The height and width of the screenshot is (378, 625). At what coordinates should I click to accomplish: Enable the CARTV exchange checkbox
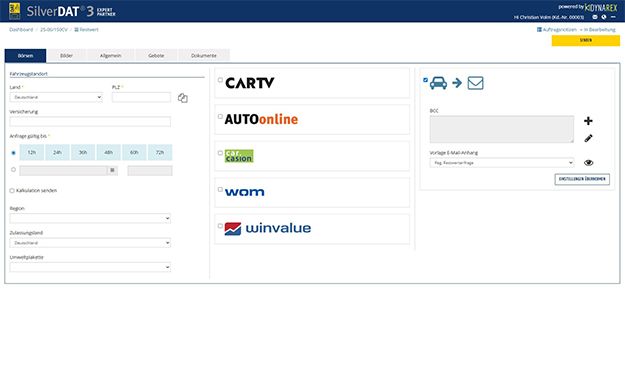click(220, 80)
